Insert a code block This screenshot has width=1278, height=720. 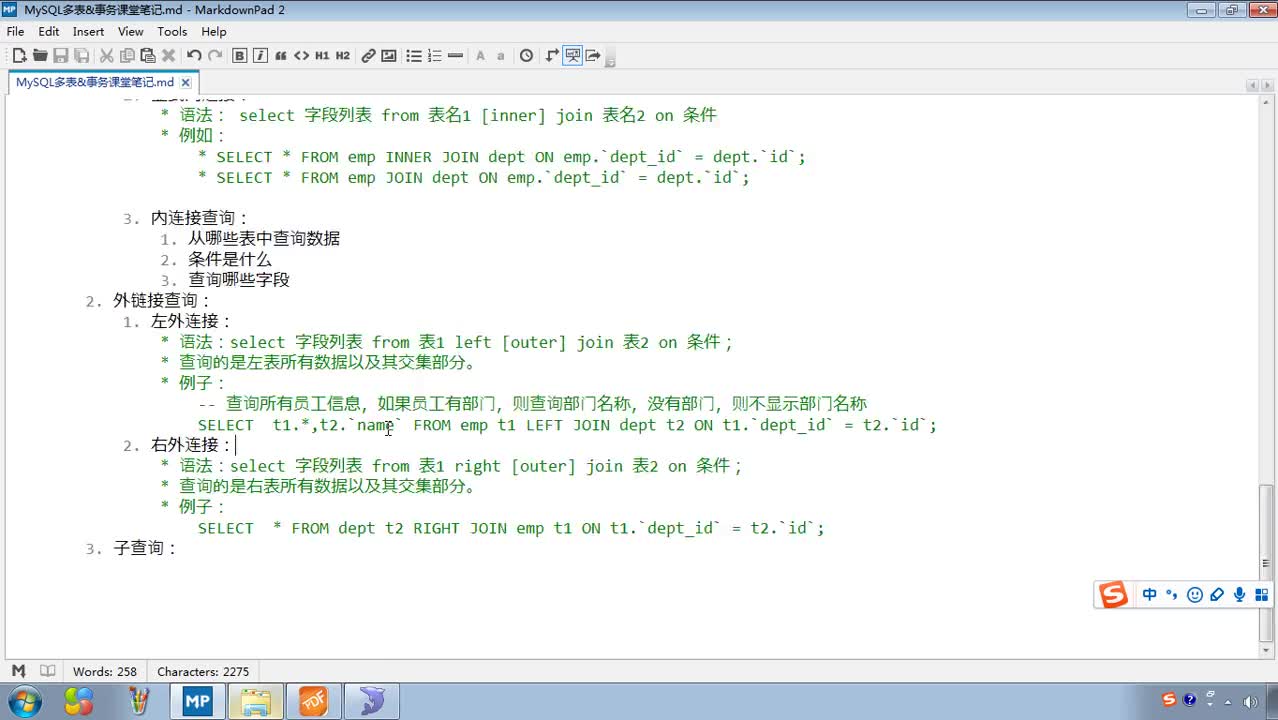pos(301,56)
